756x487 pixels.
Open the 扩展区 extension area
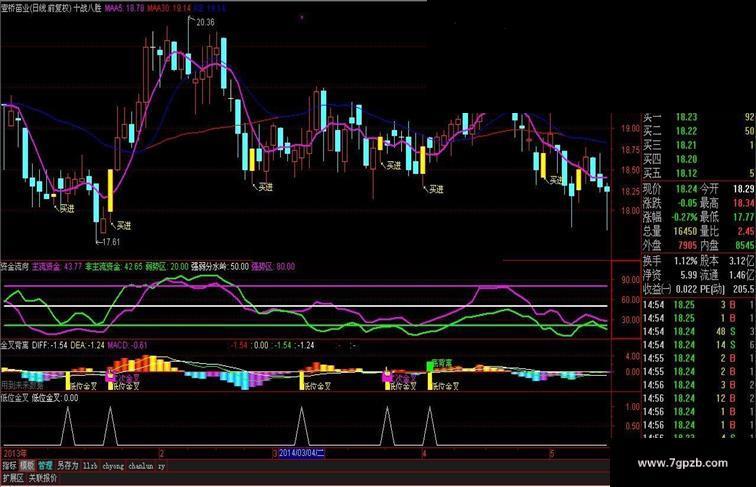coord(13,478)
